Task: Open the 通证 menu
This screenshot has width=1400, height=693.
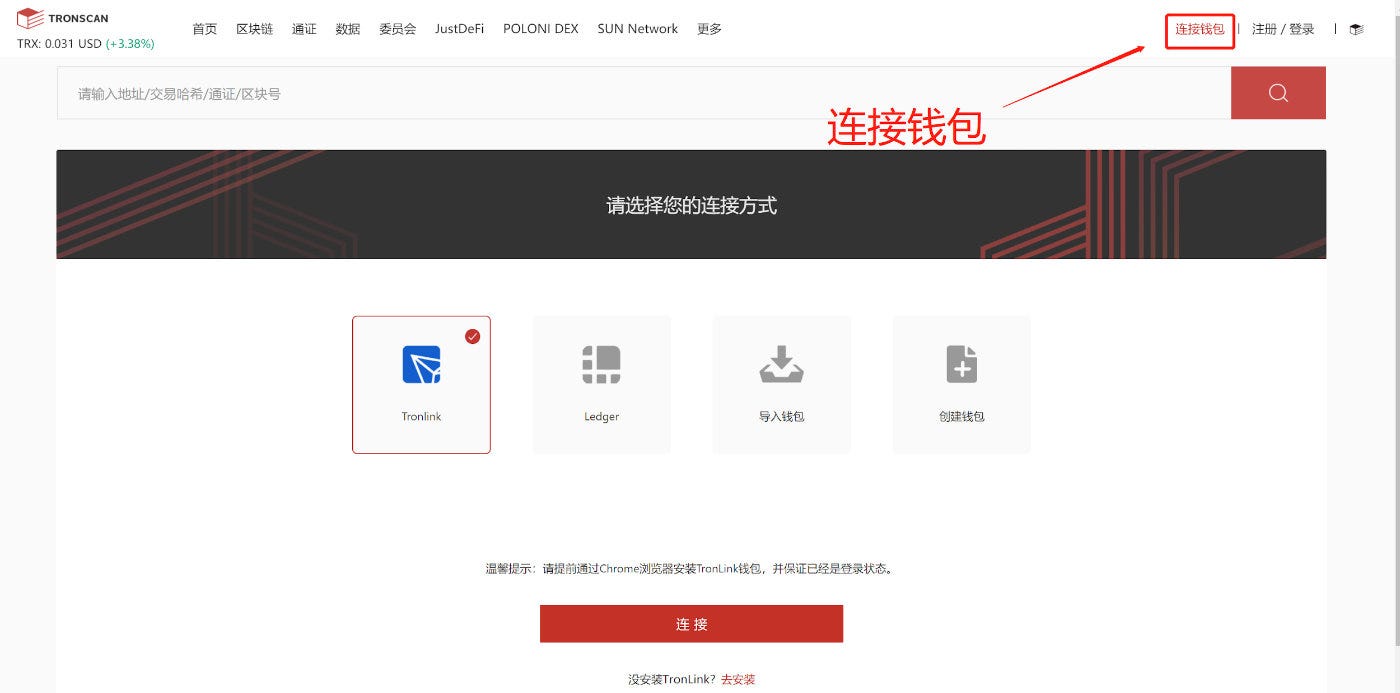Action: click(x=304, y=29)
